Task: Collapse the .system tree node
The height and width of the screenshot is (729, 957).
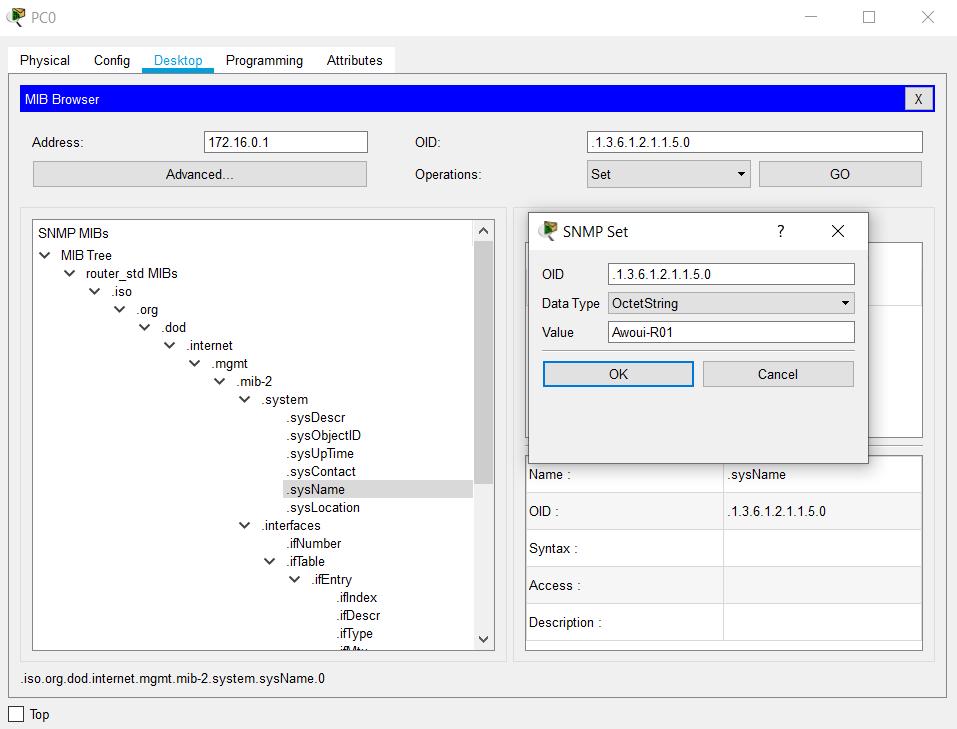Action: click(245, 399)
